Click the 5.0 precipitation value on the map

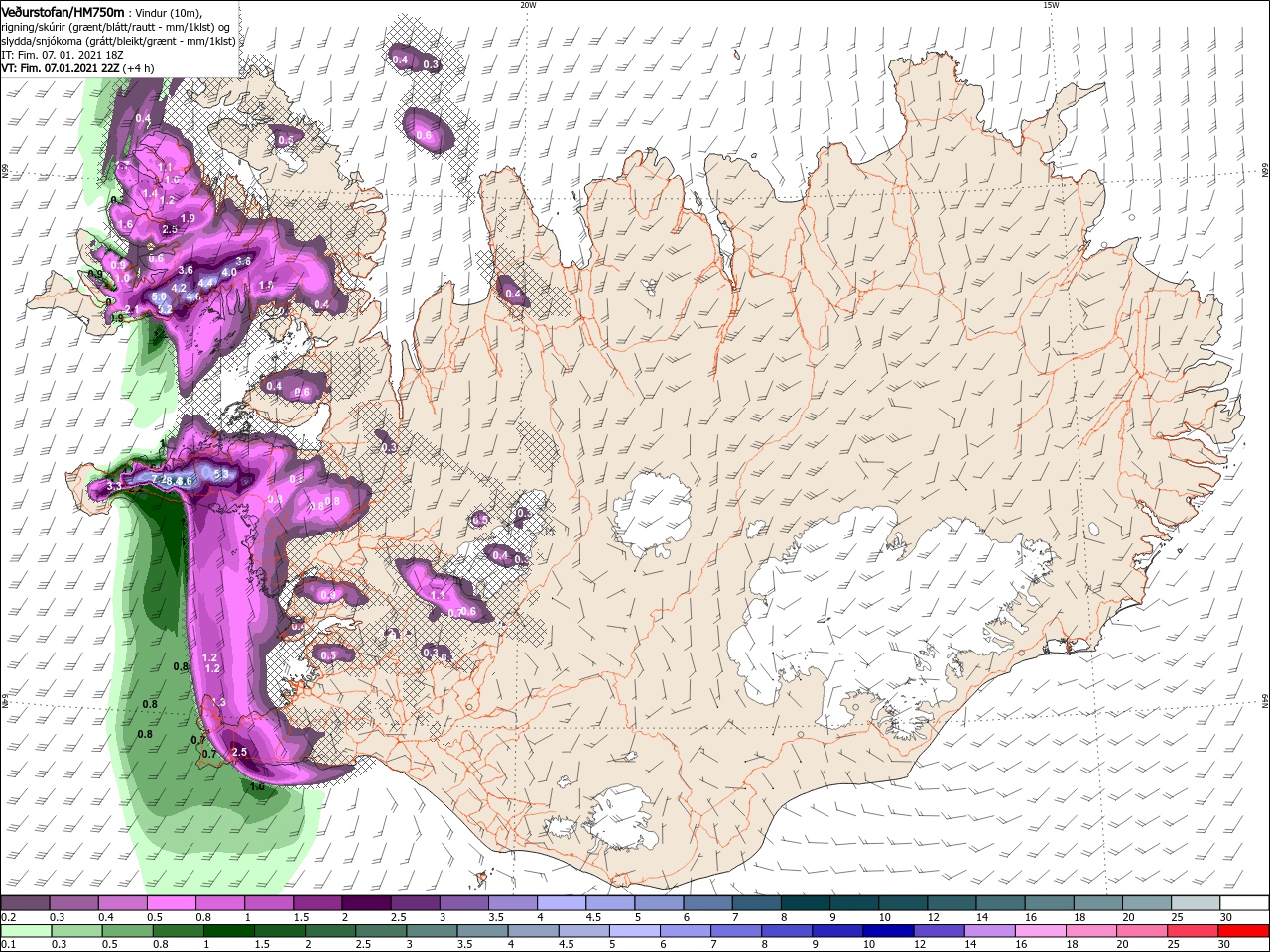pos(159,297)
